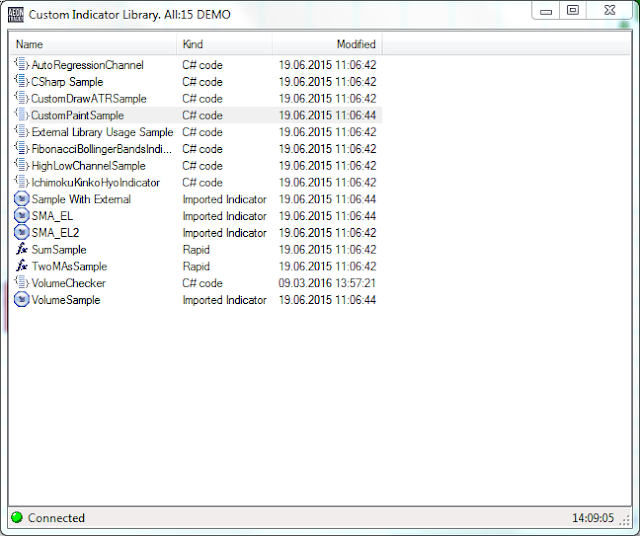Viewport: 640px width, 536px height.
Task: Click the 09.03.2016 13:57:21 modified date
Action: pyautogui.click(x=327, y=282)
